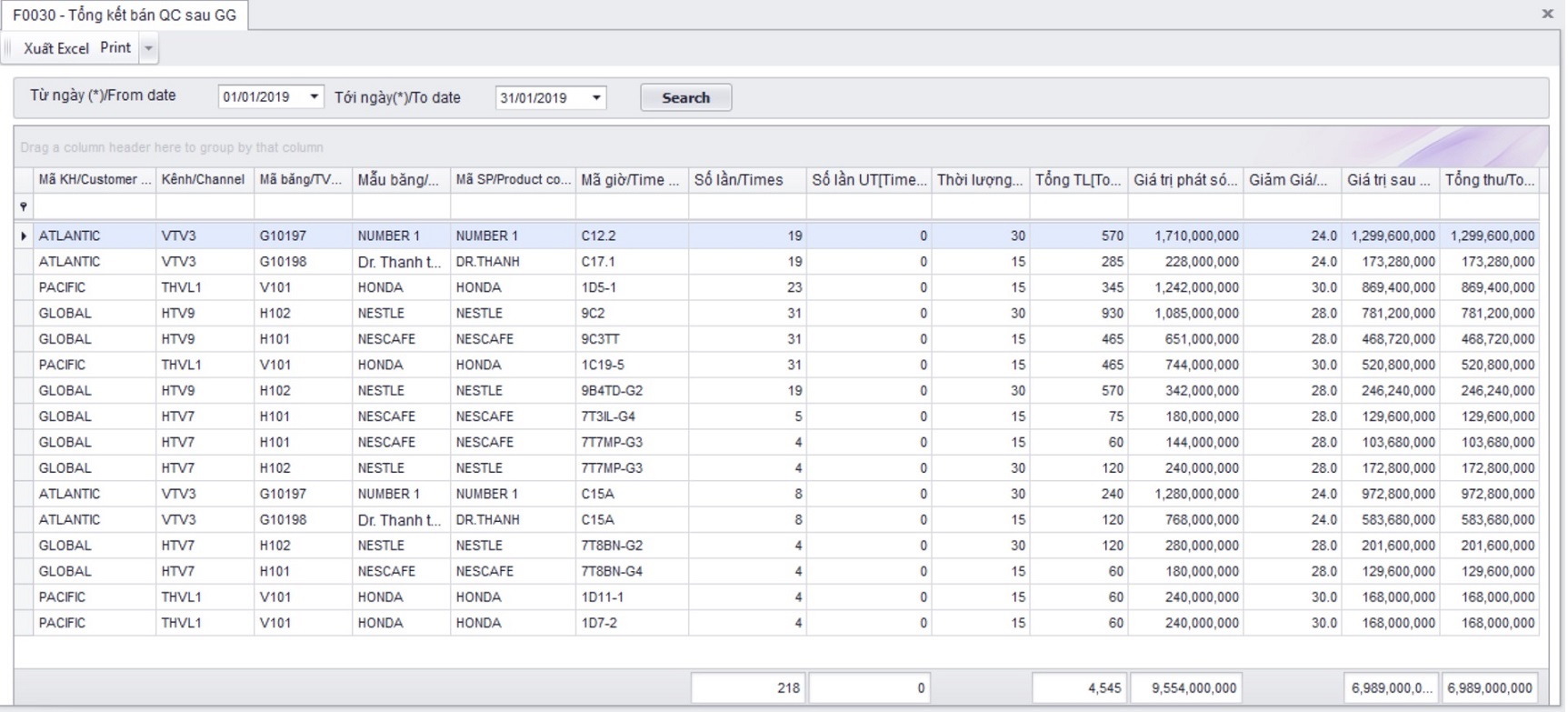Click the current row indicator arrow beside ATLANTIC
1568x712 pixels.
point(24,236)
